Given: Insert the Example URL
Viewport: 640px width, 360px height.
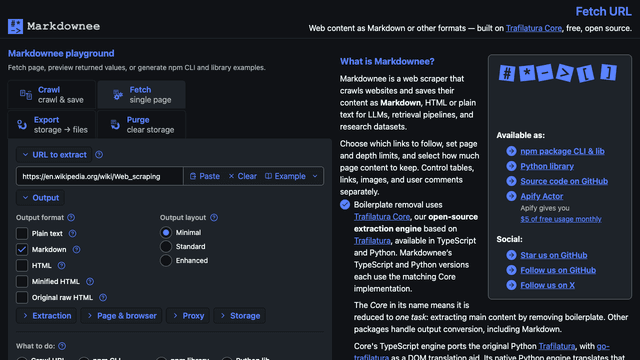Looking at the screenshot, I should tap(285, 176).
